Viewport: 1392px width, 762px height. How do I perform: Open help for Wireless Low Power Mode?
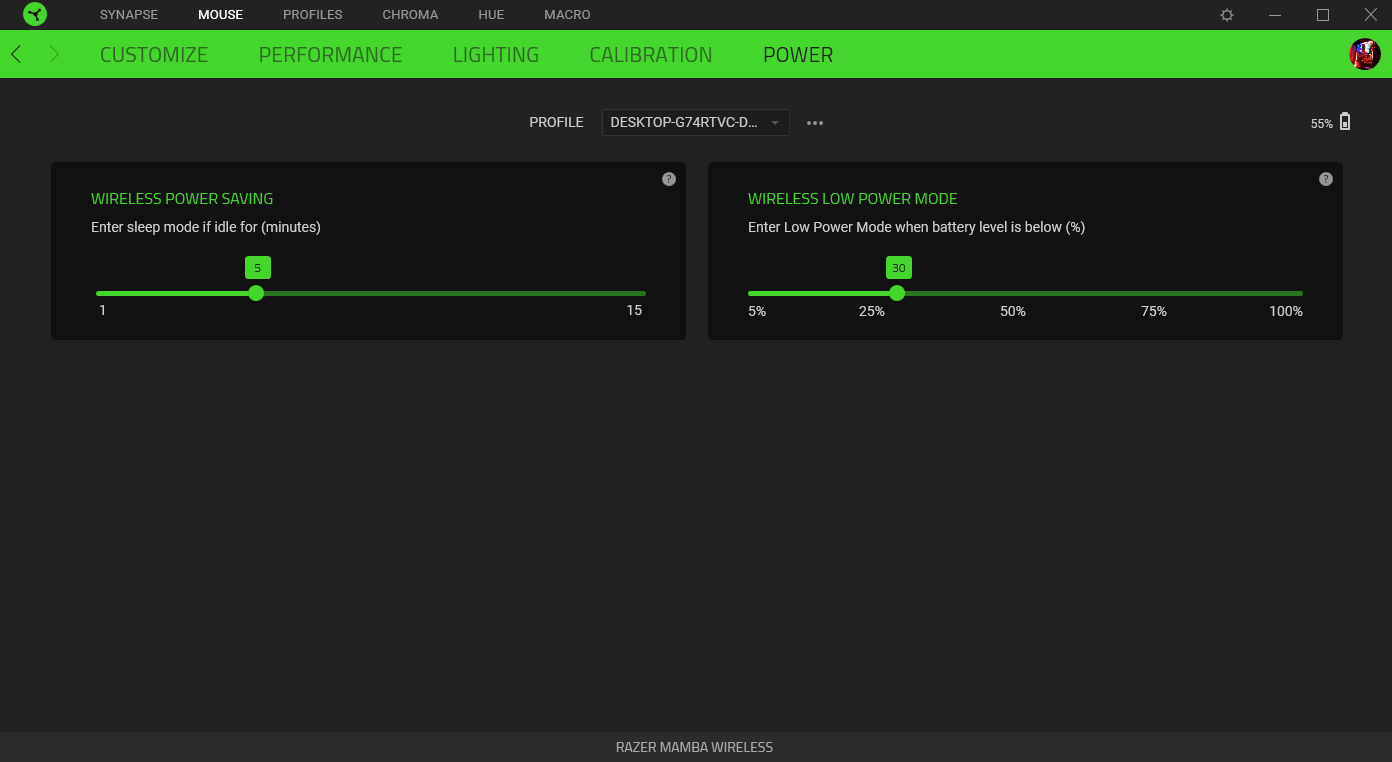[x=1325, y=179]
